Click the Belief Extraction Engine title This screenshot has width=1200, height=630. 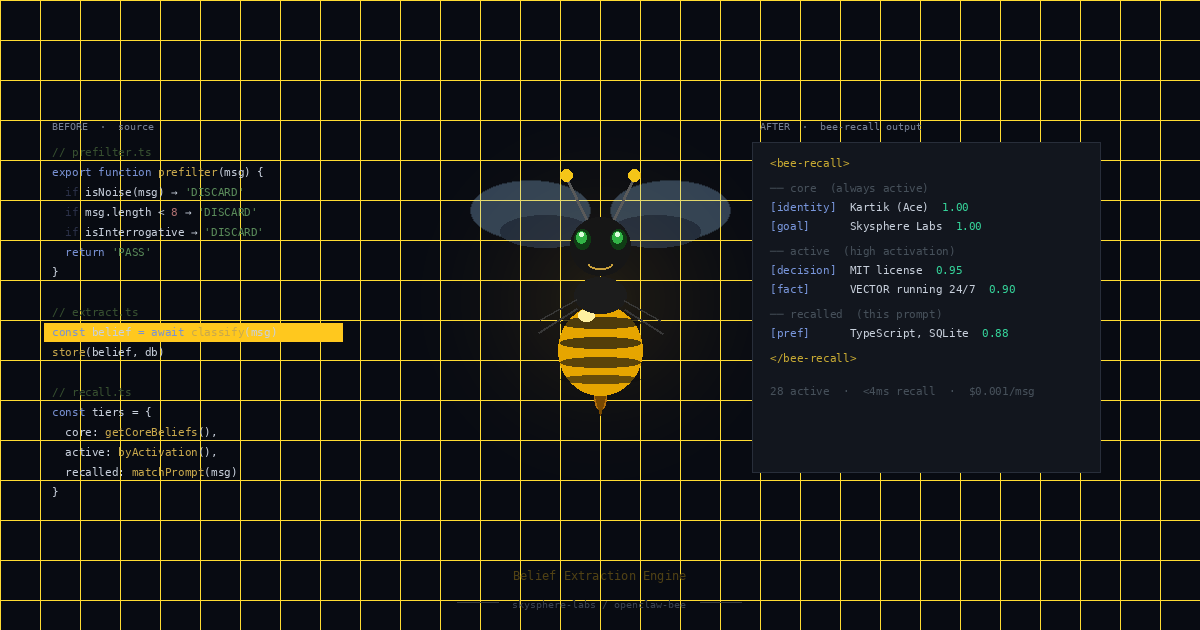[x=598, y=575]
